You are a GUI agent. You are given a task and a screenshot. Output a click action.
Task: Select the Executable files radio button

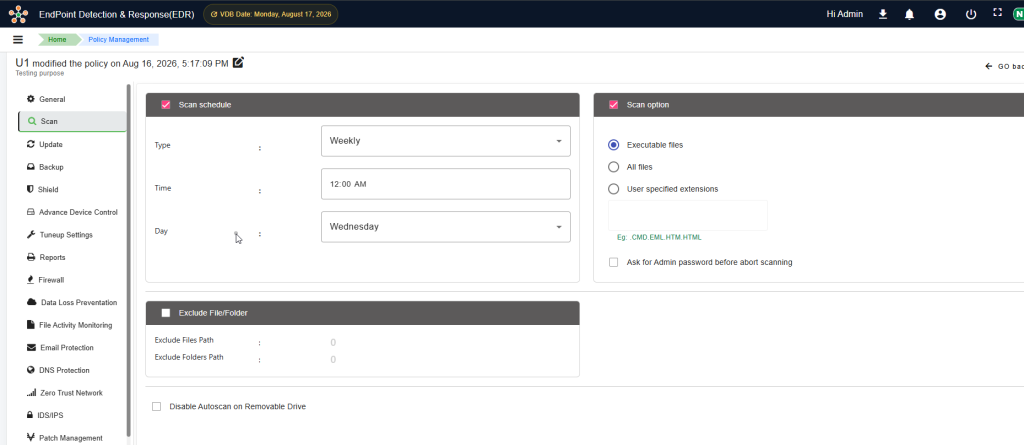(x=613, y=145)
